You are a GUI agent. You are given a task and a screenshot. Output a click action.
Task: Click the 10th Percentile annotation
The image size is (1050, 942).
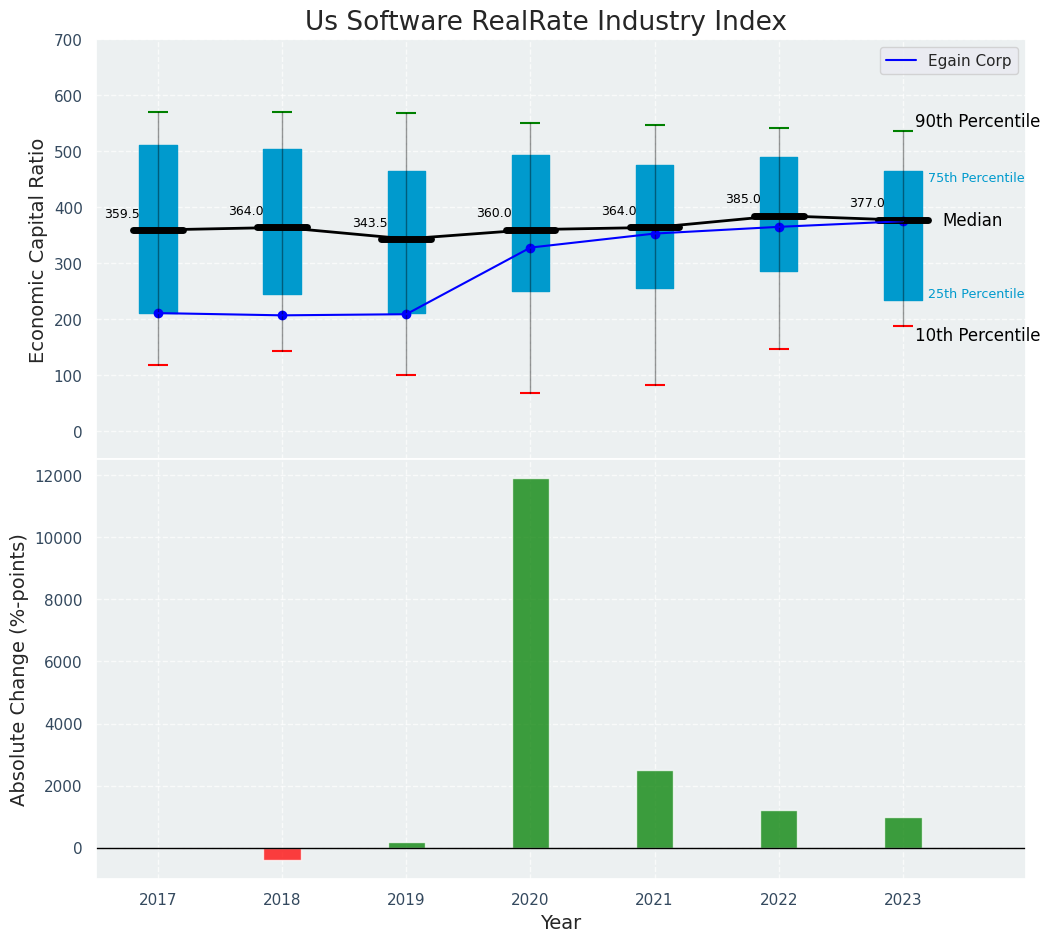(x=977, y=335)
